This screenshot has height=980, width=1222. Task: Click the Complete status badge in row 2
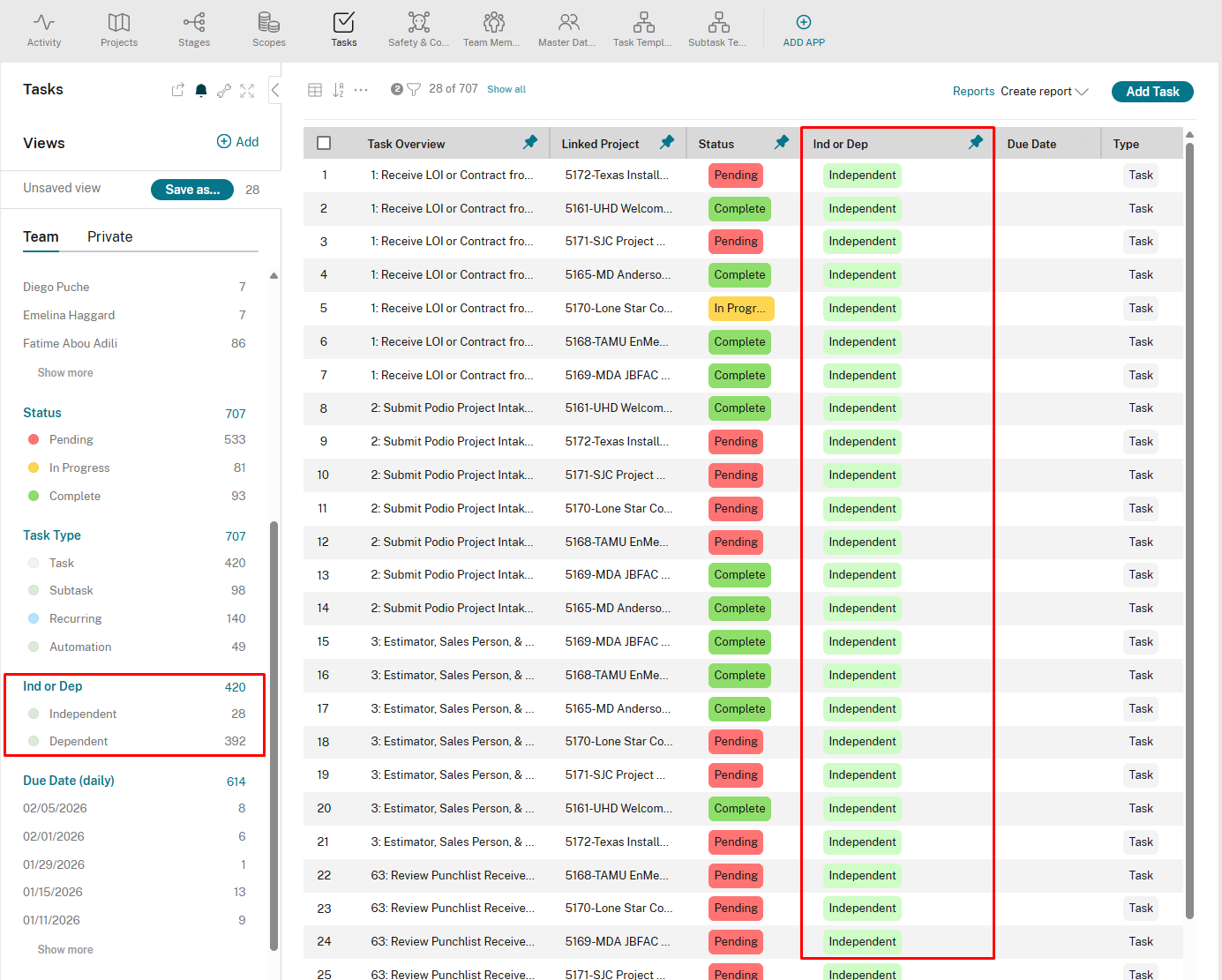pyautogui.click(x=739, y=208)
